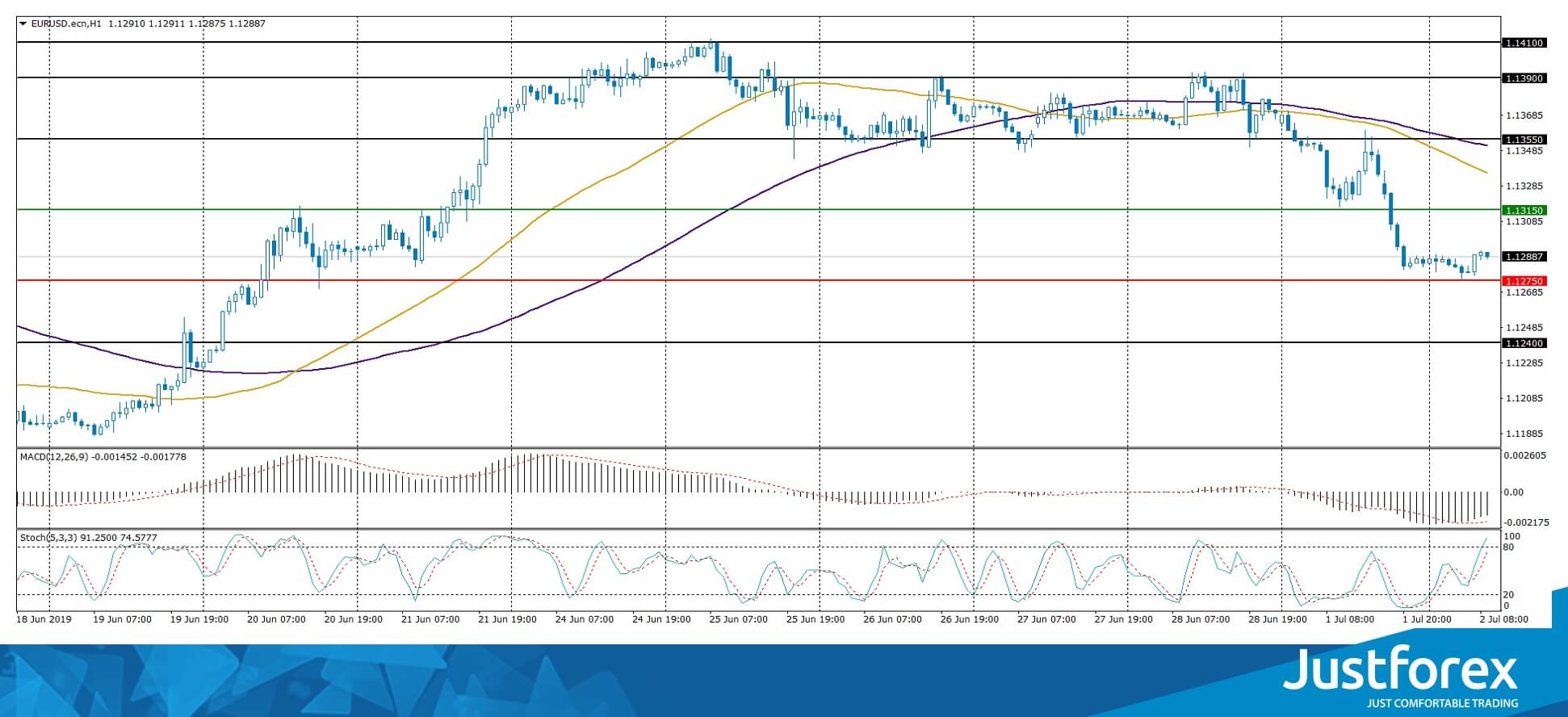Click the 1 Jul 20:00 time label
The image size is (1568, 717).
(x=1427, y=619)
